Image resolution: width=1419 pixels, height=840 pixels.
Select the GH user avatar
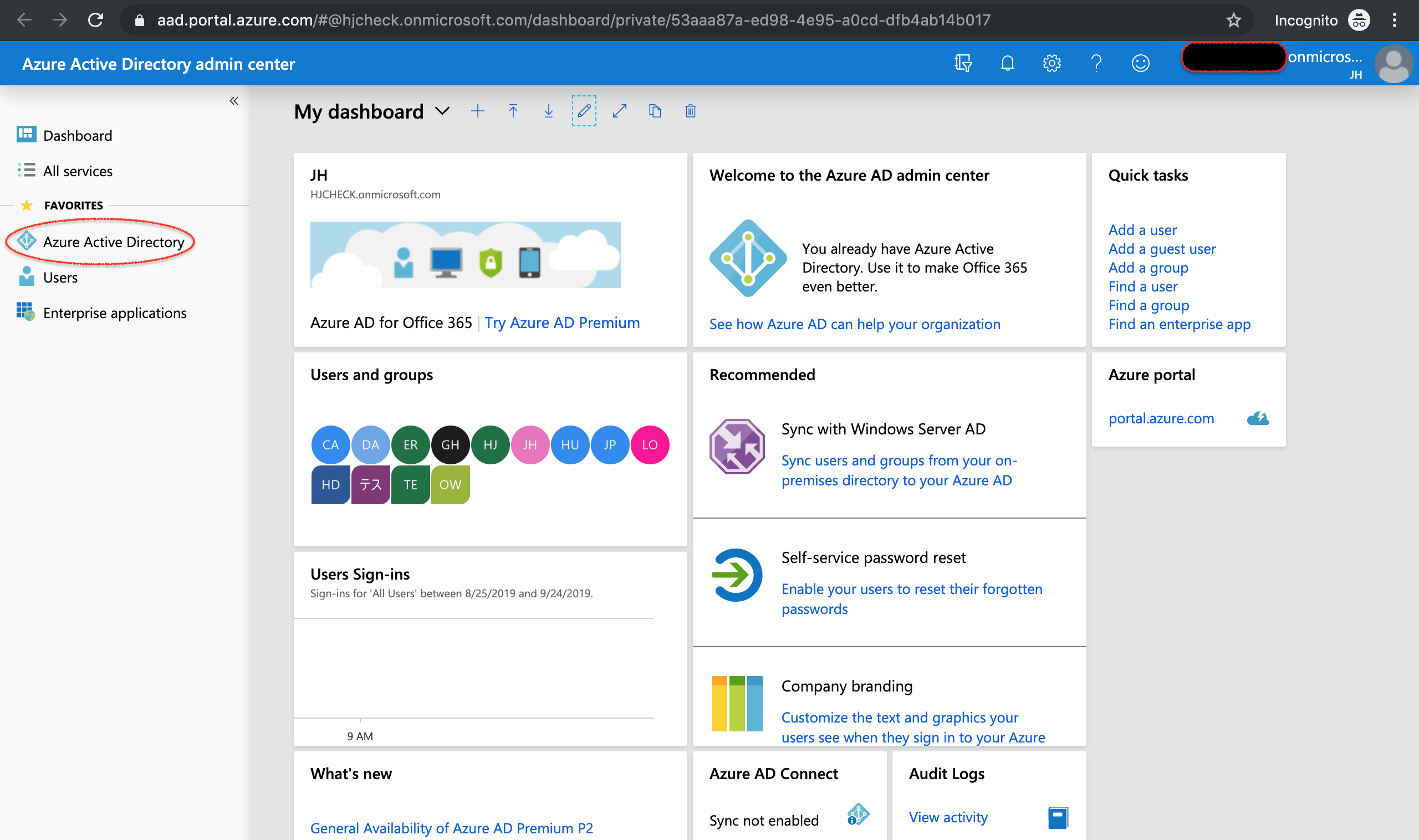450,445
